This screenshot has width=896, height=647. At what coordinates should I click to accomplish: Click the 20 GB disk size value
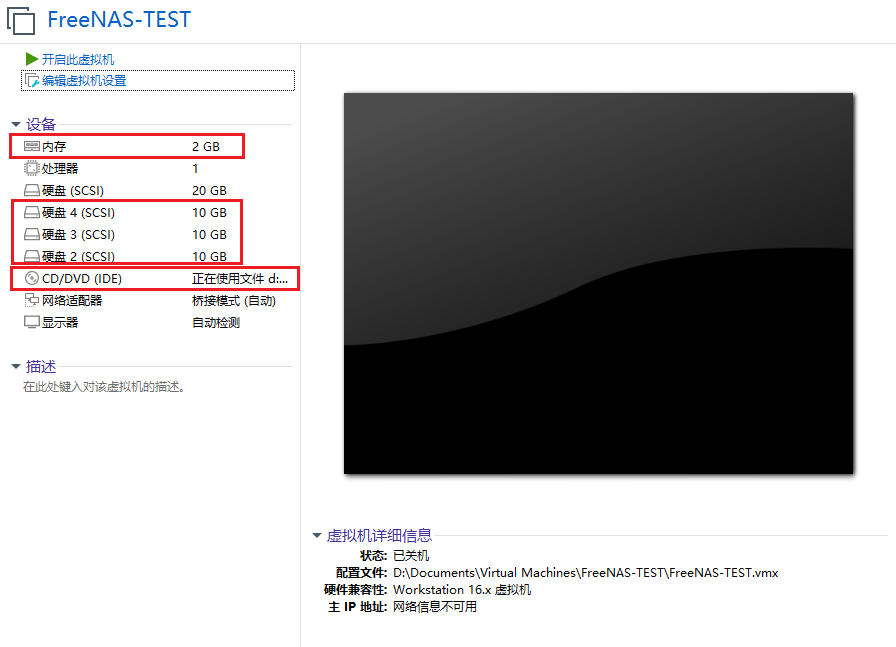point(209,191)
